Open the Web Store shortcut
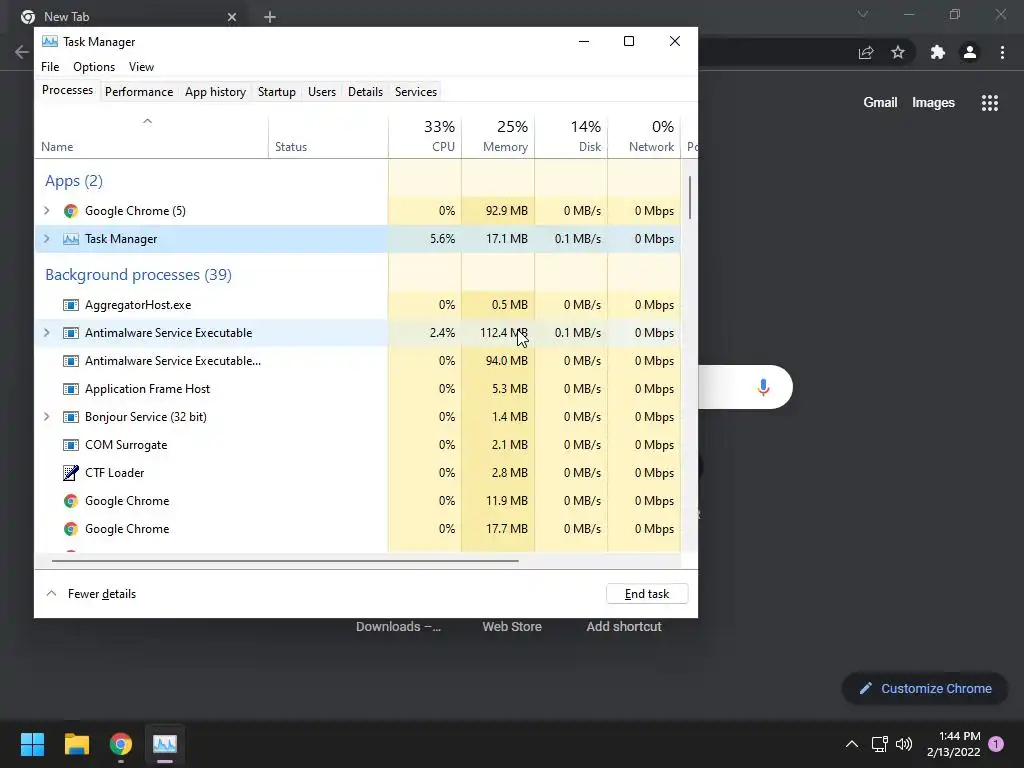Image resolution: width=1024 pixels, height=768 pixels. pyautogui.click(x=512, y=627)
